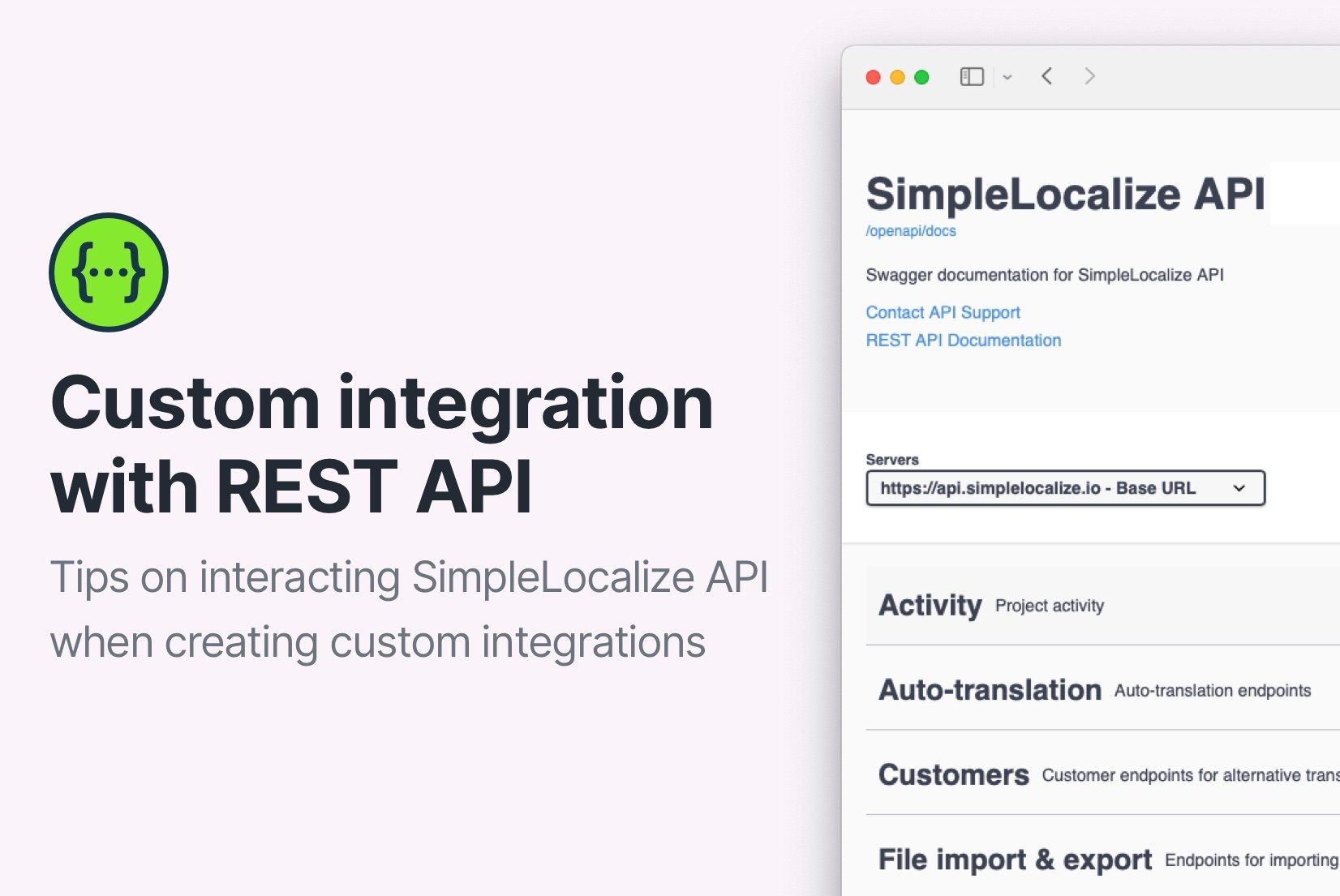Go back with the left arrow
The height and width of the screenshot is (896, 1340).
[x=1047, y=76]
